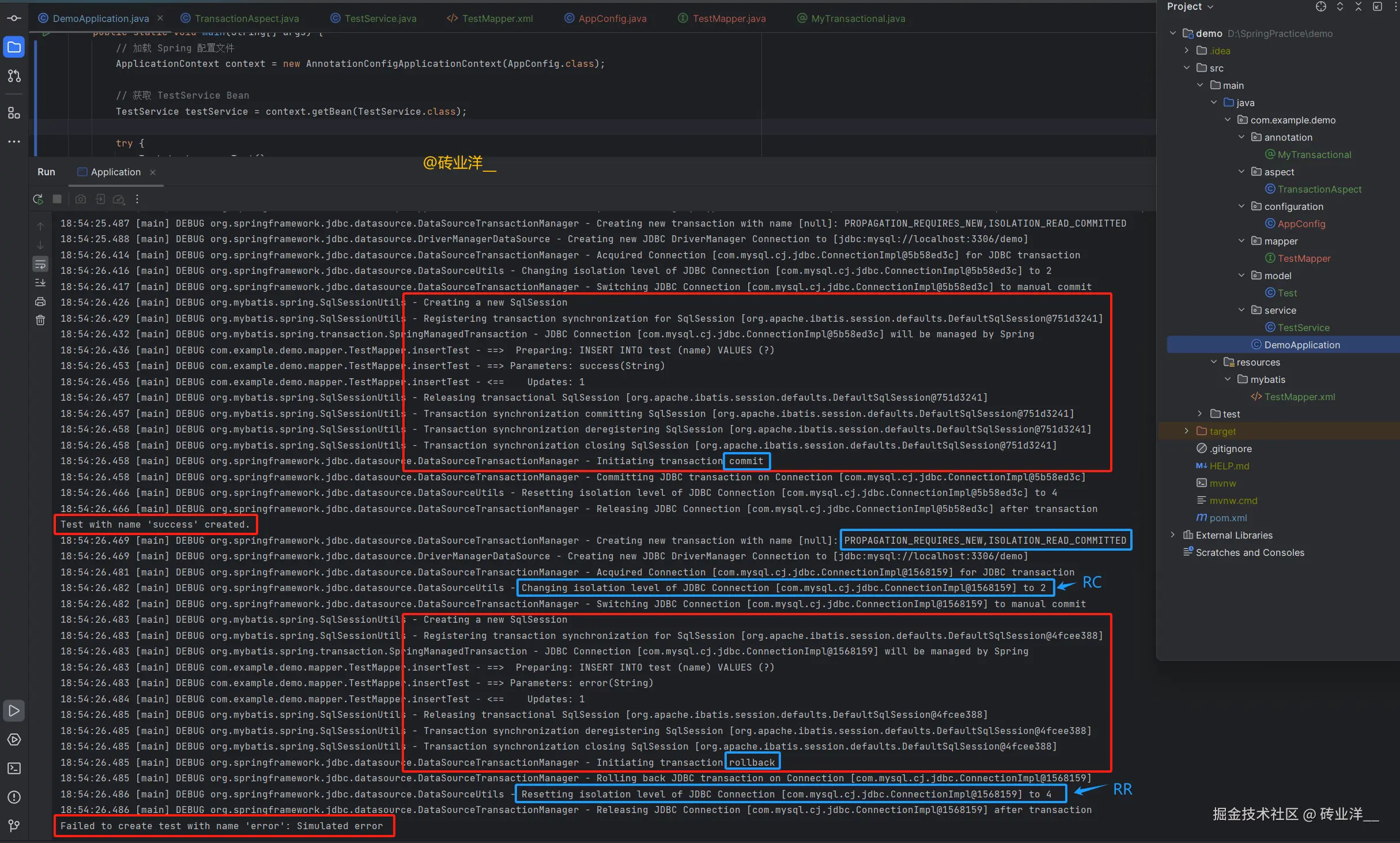Viewport: 1400px width, 843px height.
Task: Clear console output with trash icon
Action: pos(40,320)
